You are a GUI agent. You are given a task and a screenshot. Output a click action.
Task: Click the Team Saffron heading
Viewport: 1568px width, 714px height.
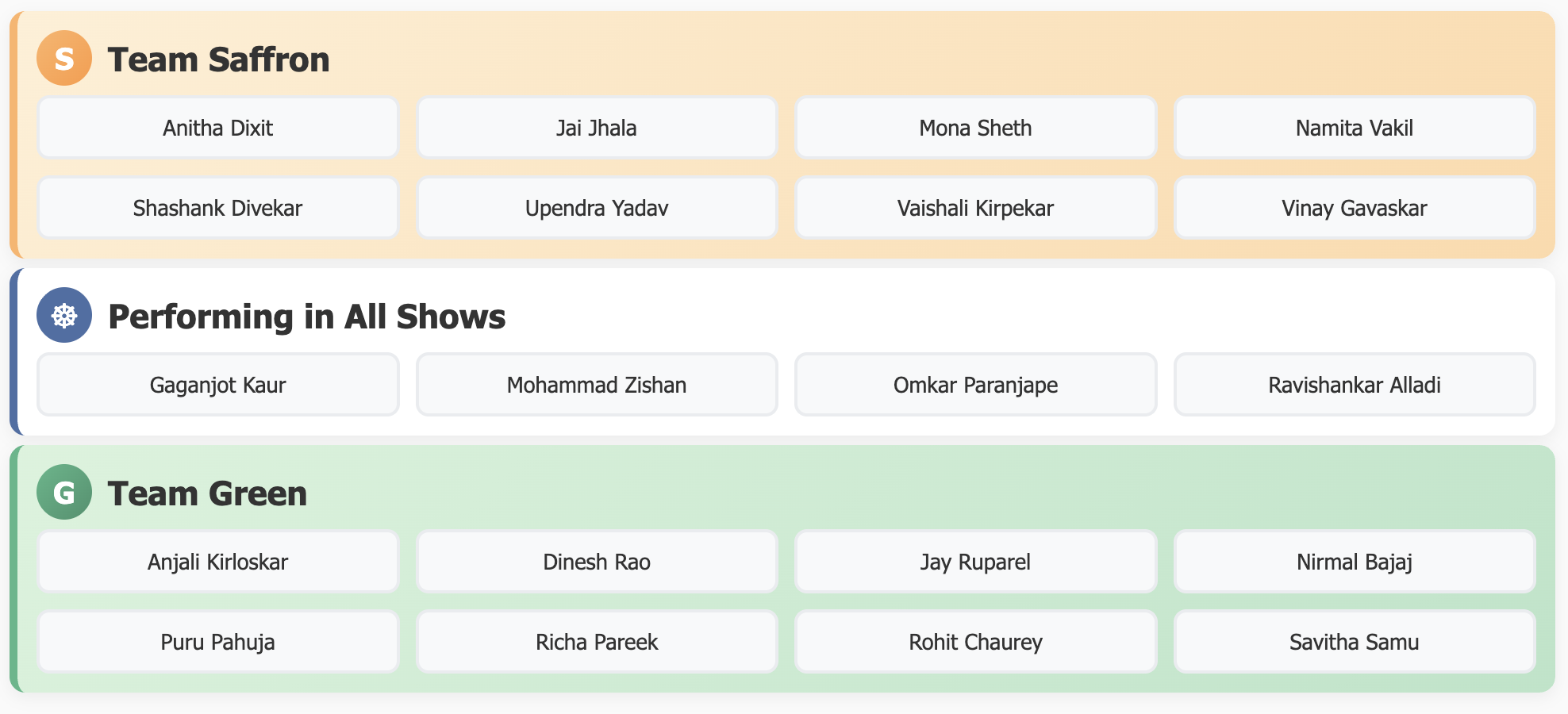click(x=218, y=59)
